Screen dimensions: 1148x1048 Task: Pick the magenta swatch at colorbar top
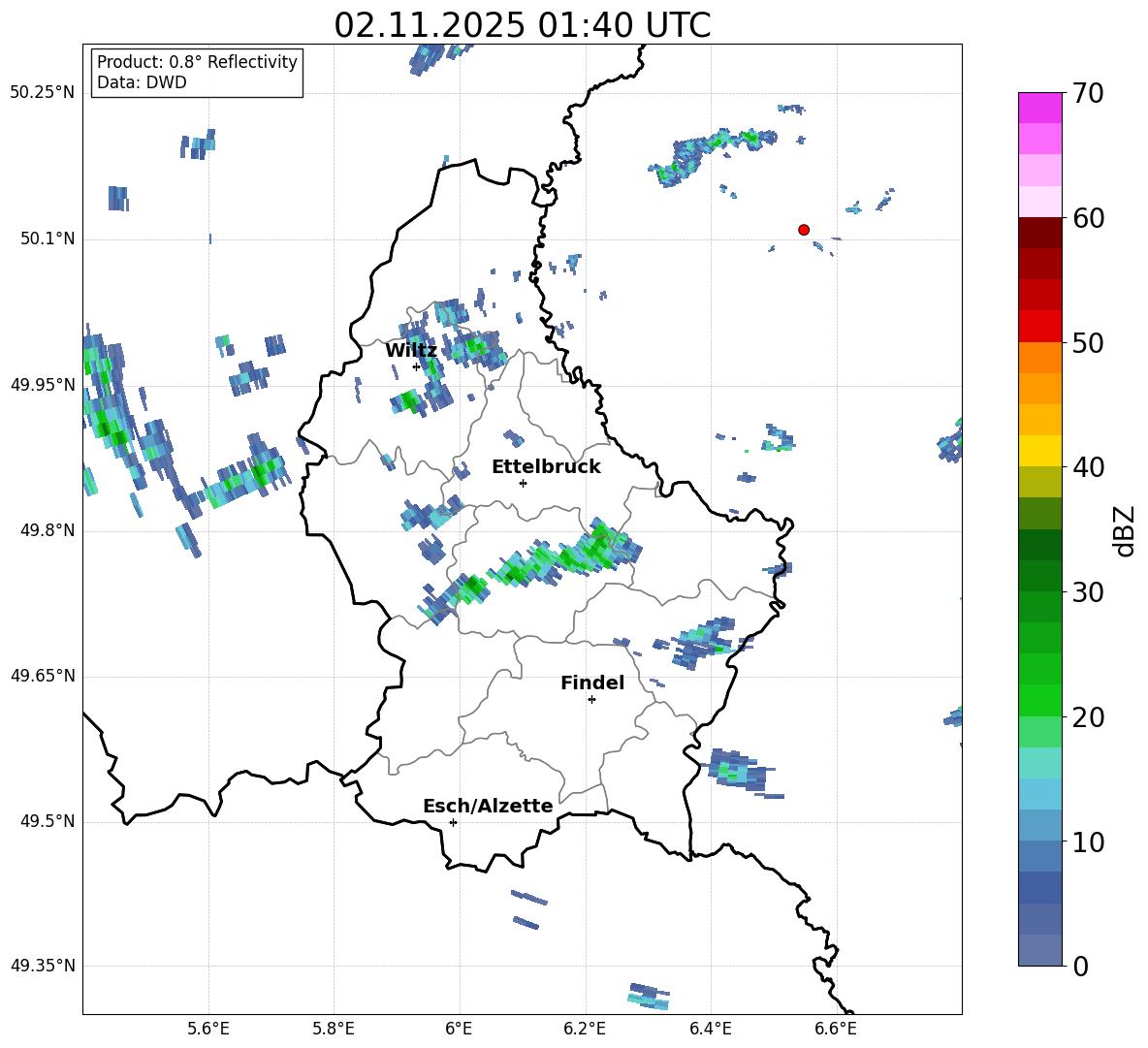click(1040, 108)
